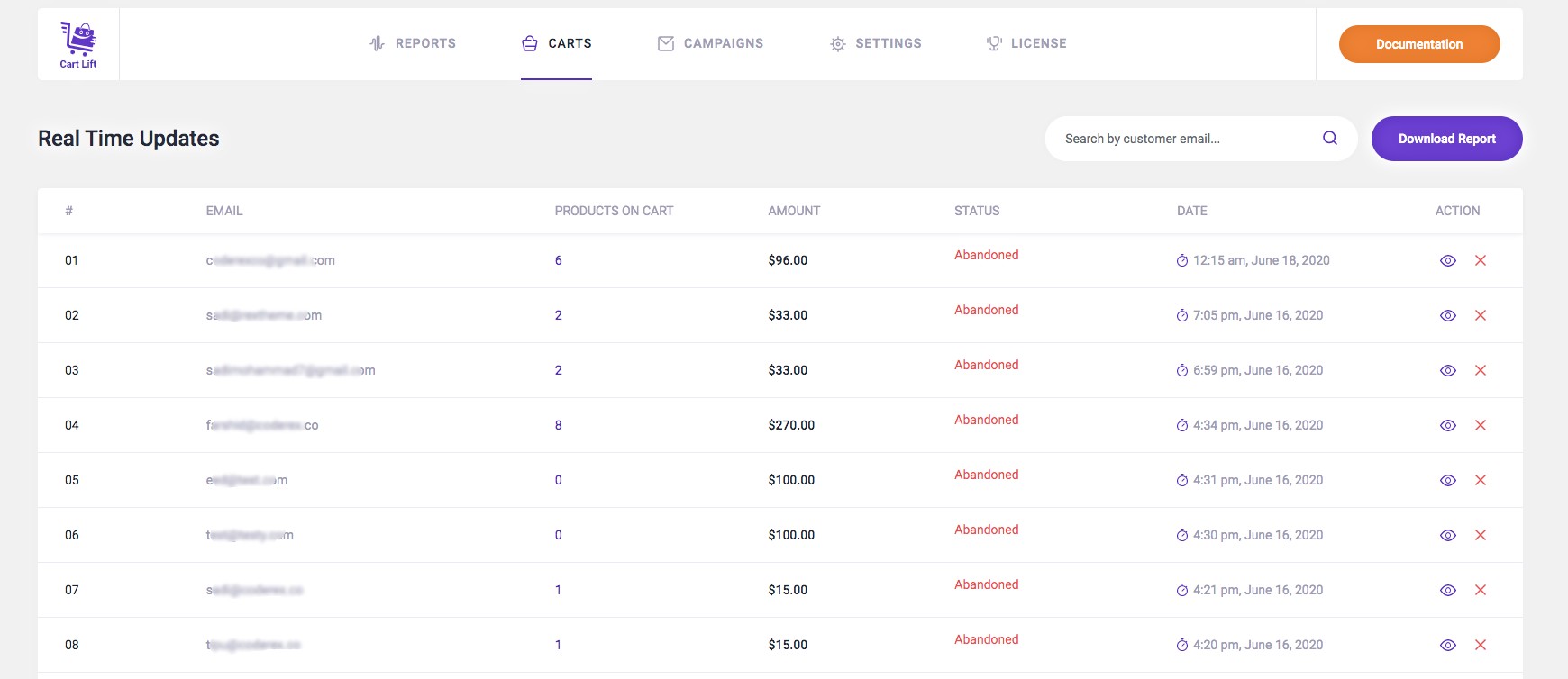Viewport: 1568px width, 679px height.
Task: Click the Abandoned status in row 05
Action: pos(987,475)
